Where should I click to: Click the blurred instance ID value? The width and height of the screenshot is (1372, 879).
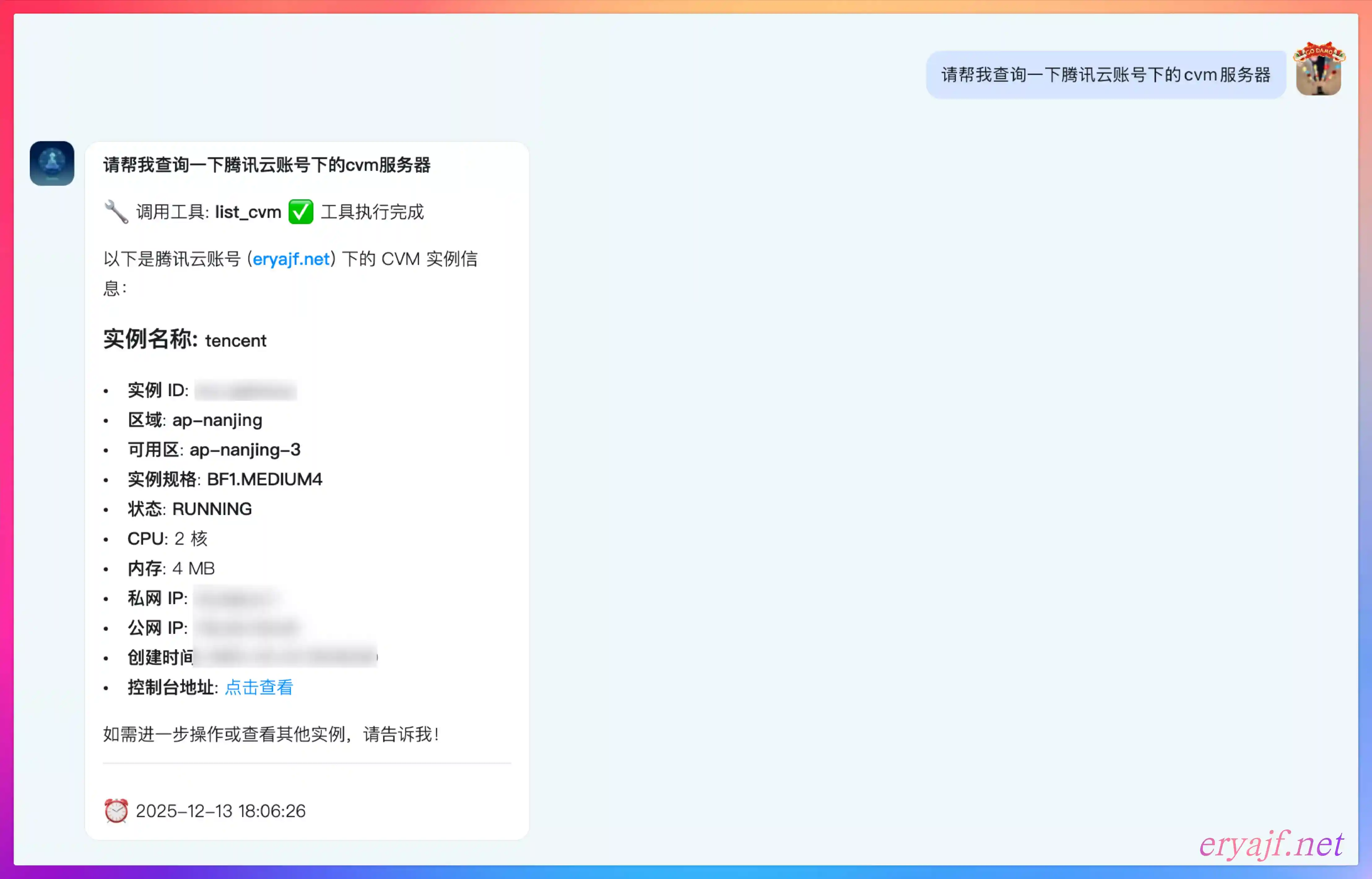click(x=245, y=390)
